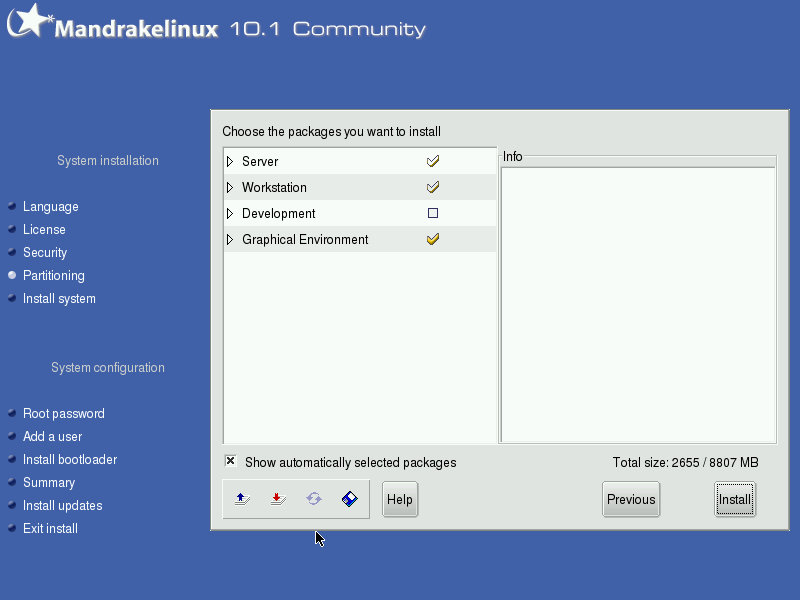This screenshot has width=800, height=600.
Task: Click the floppy disk icon
Action: [349, 499]
